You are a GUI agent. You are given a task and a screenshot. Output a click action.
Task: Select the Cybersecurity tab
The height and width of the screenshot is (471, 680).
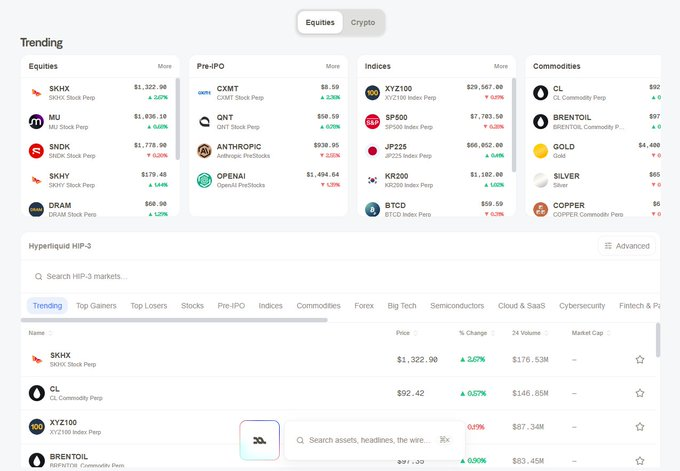pyautogui.click(x=582, y=306)
